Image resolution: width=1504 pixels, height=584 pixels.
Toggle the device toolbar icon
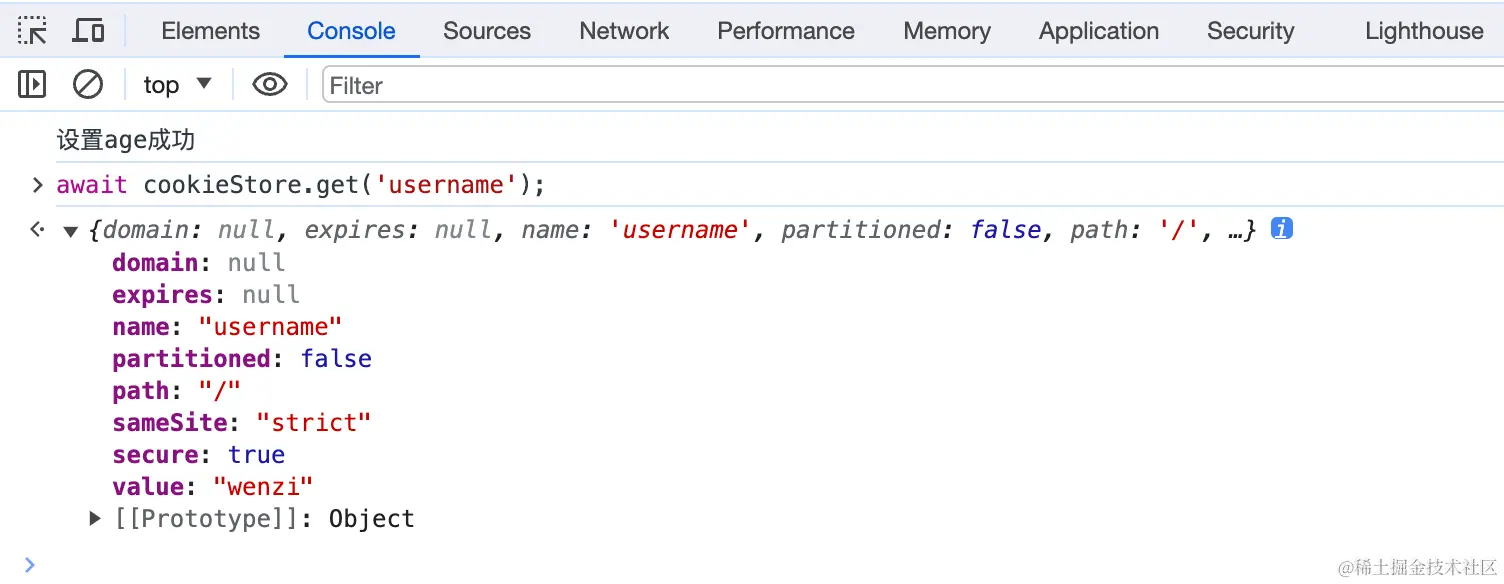(88, 31)
